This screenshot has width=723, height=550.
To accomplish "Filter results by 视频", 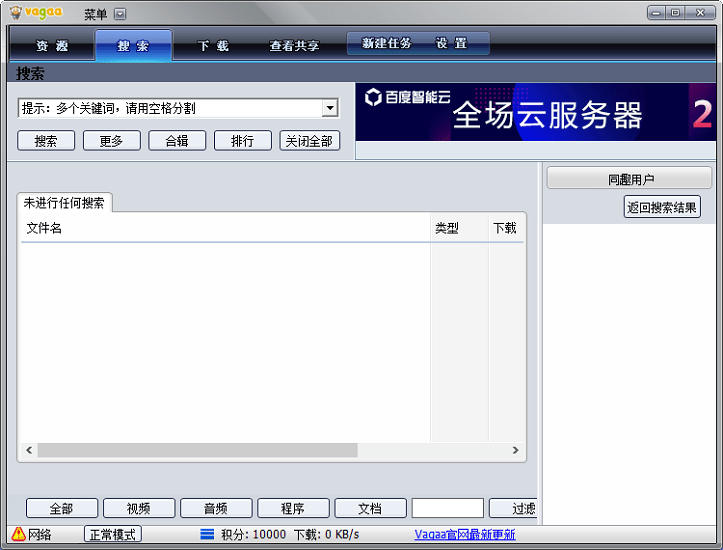I will coord(139,508).
